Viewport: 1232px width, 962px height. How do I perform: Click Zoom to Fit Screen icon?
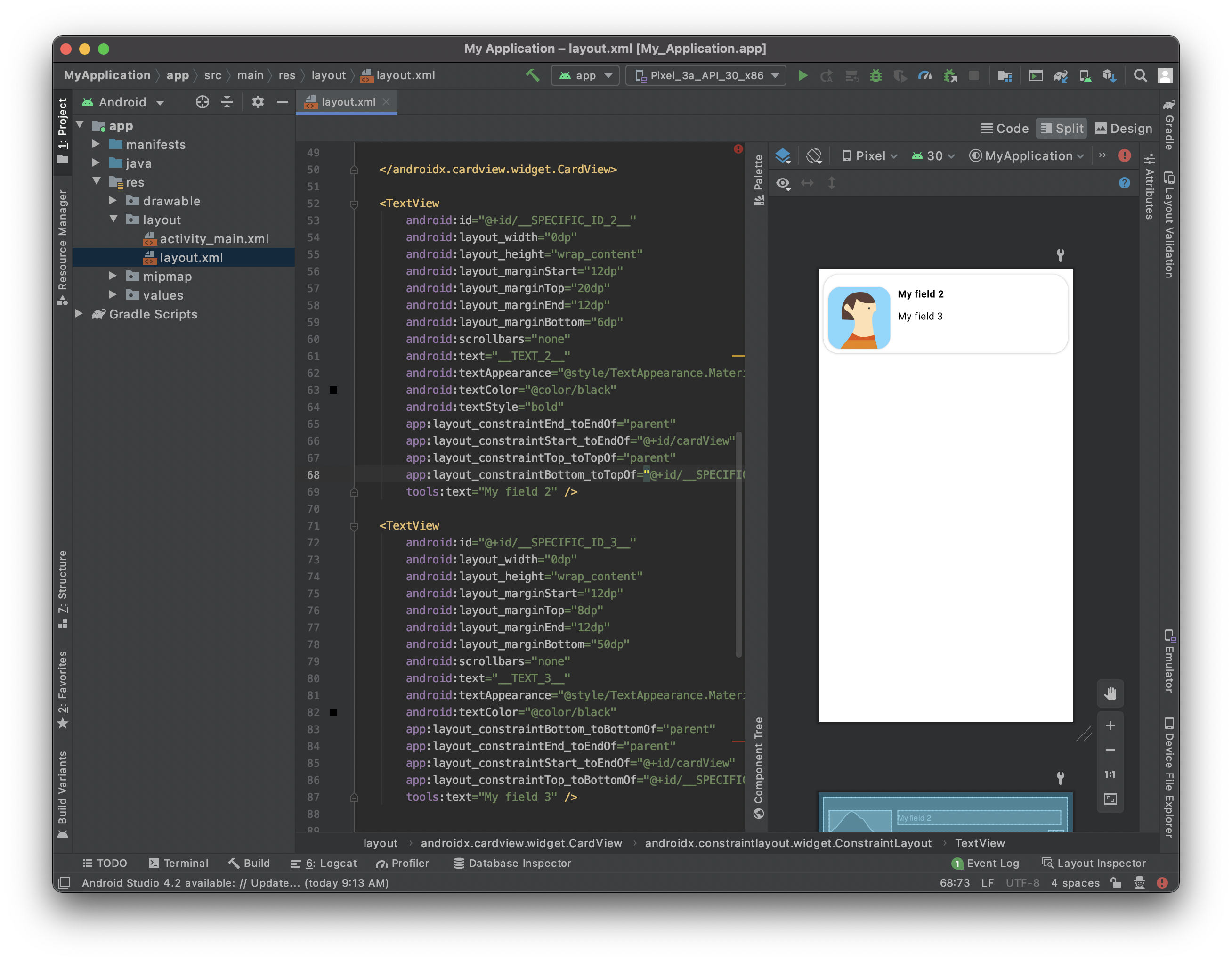(x=1110, y=799)
